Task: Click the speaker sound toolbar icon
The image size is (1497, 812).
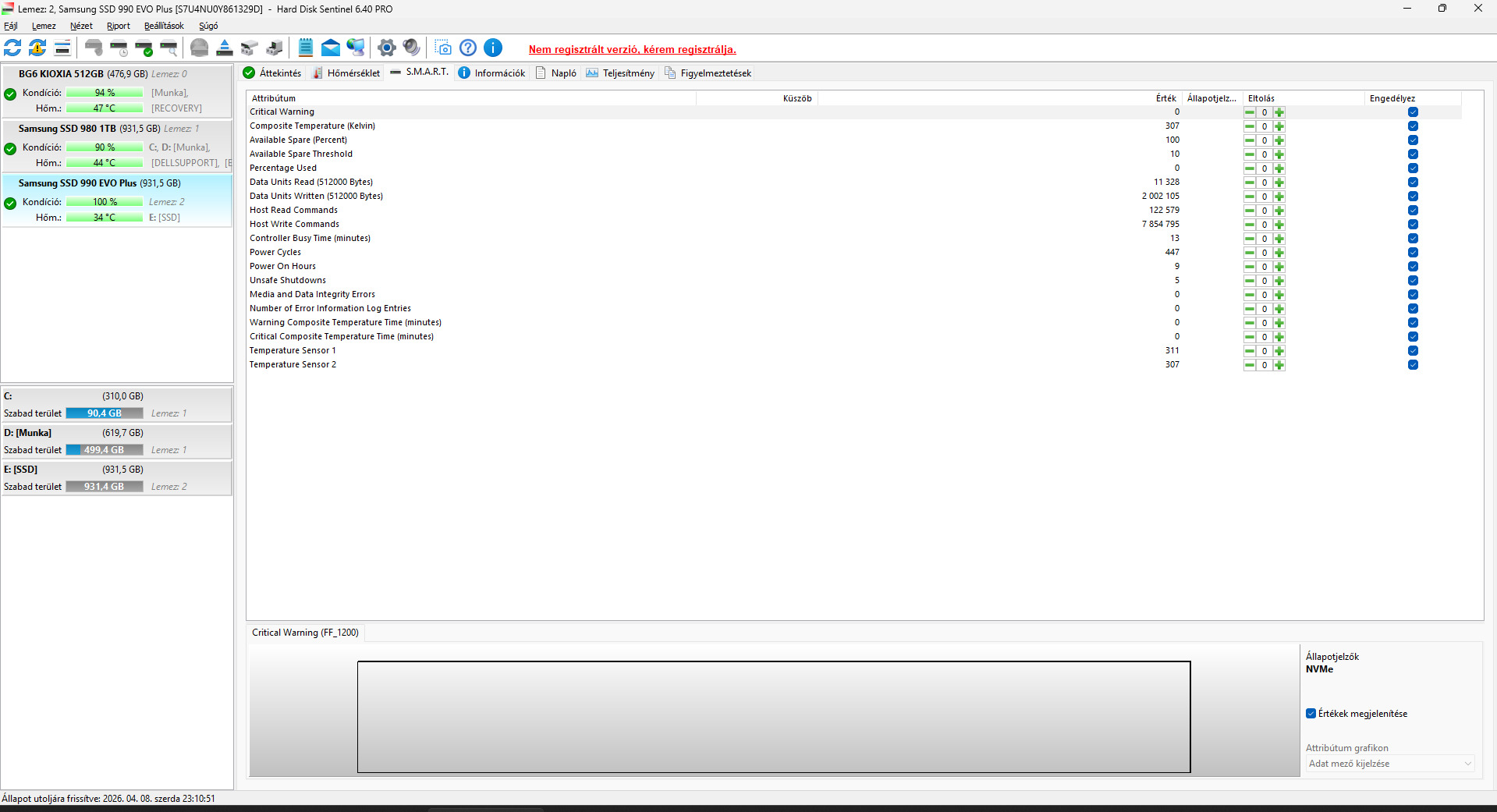Action: pyautogui.click(x=412, y=48)
